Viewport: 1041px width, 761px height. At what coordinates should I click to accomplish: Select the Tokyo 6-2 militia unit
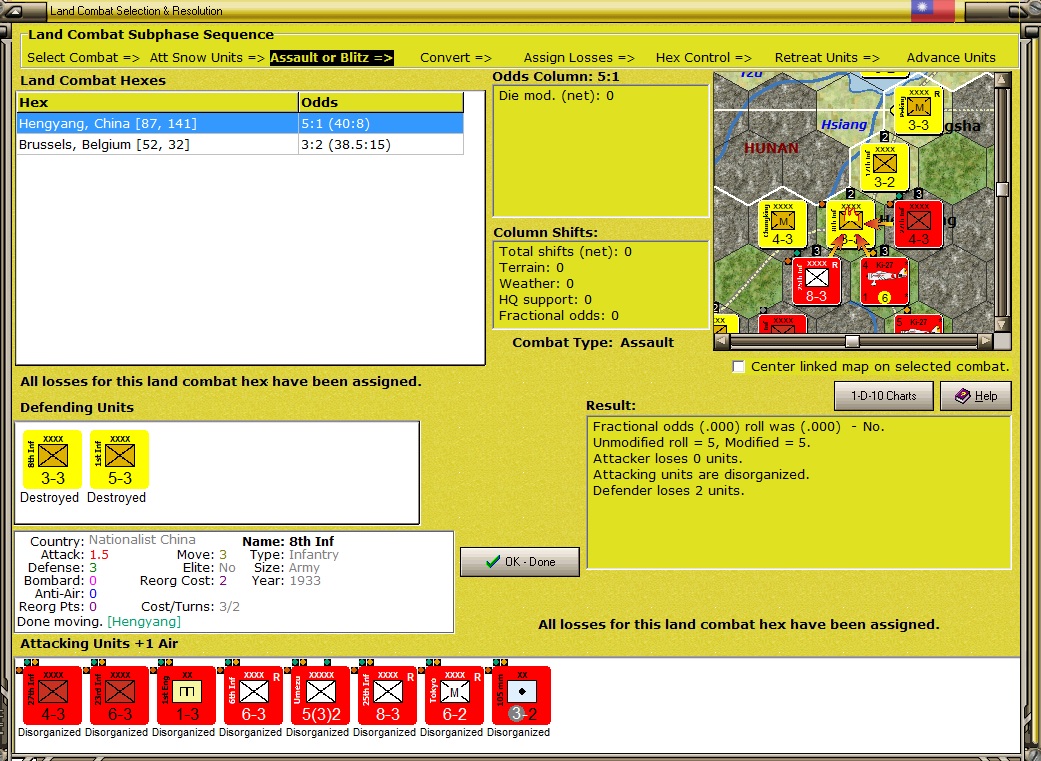pyautogui.click(x=455, y=695)
